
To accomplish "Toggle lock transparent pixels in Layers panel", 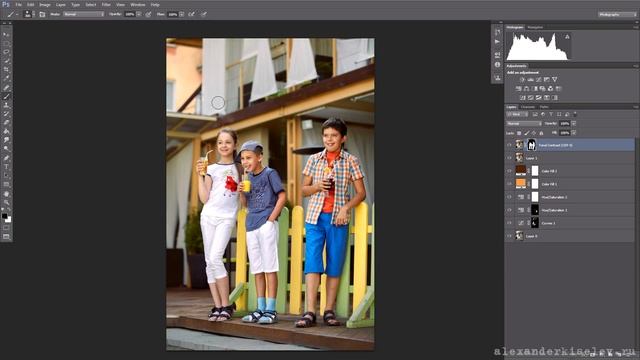I will [x=519, y=133].
